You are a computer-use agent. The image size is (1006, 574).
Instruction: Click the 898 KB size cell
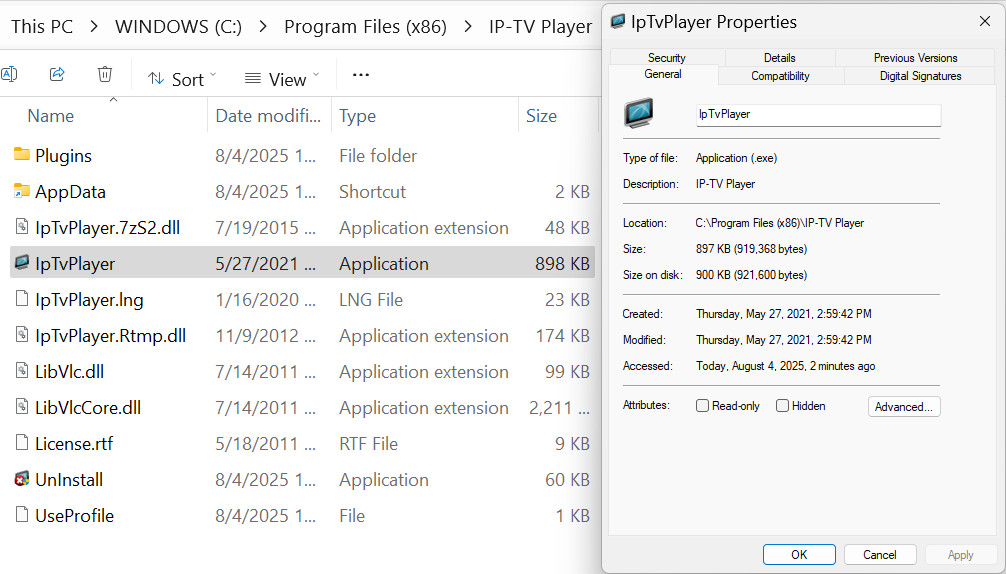tap(562, 264)
